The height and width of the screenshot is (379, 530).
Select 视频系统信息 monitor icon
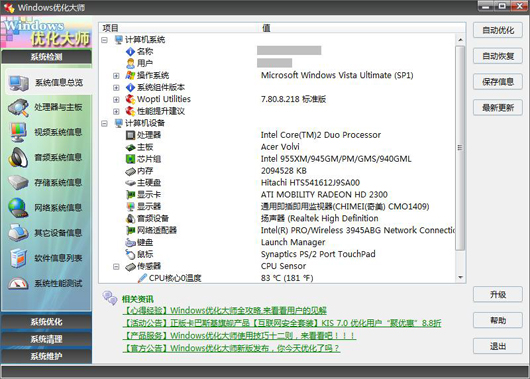19,132
